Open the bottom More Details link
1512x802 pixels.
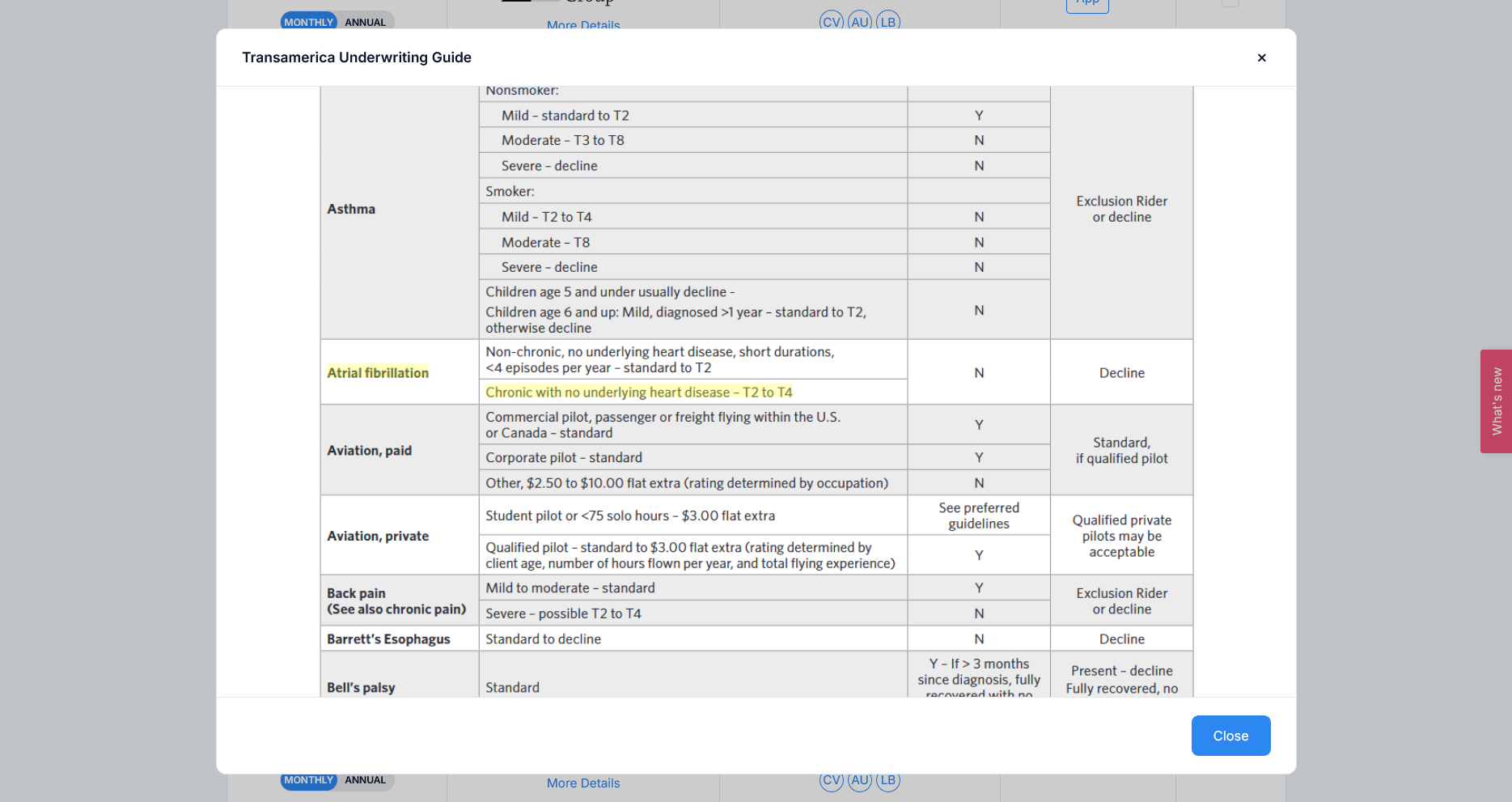pyautogui.click(x=583, y=783)
